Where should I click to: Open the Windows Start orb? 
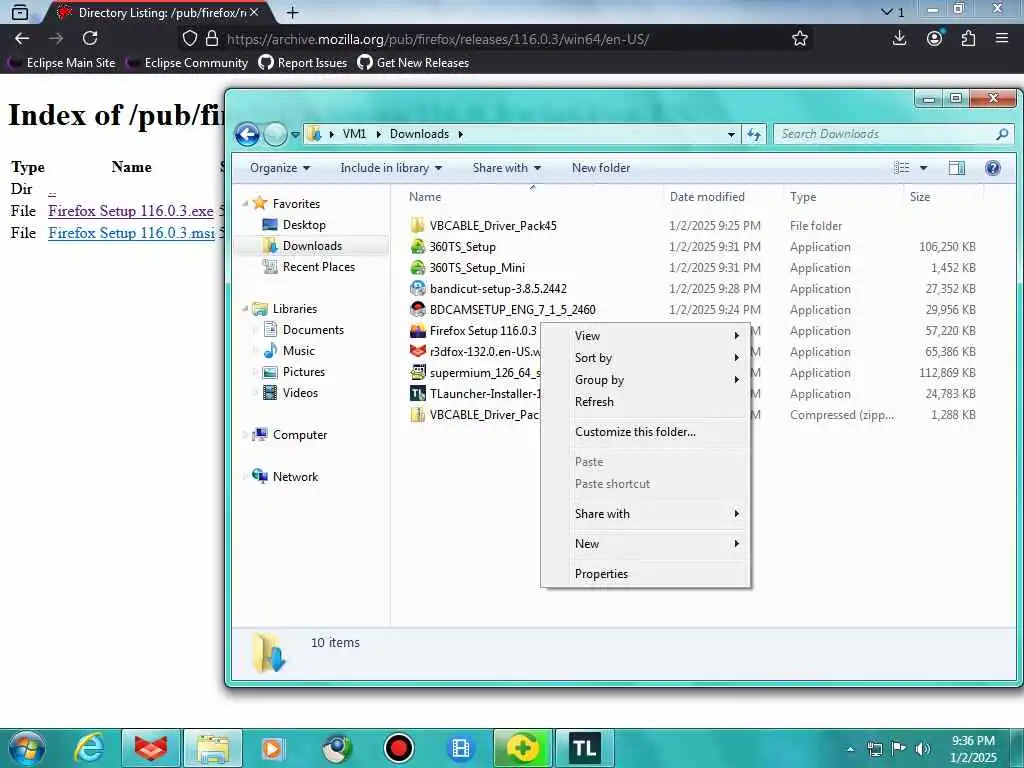click(x=26, y=748)
